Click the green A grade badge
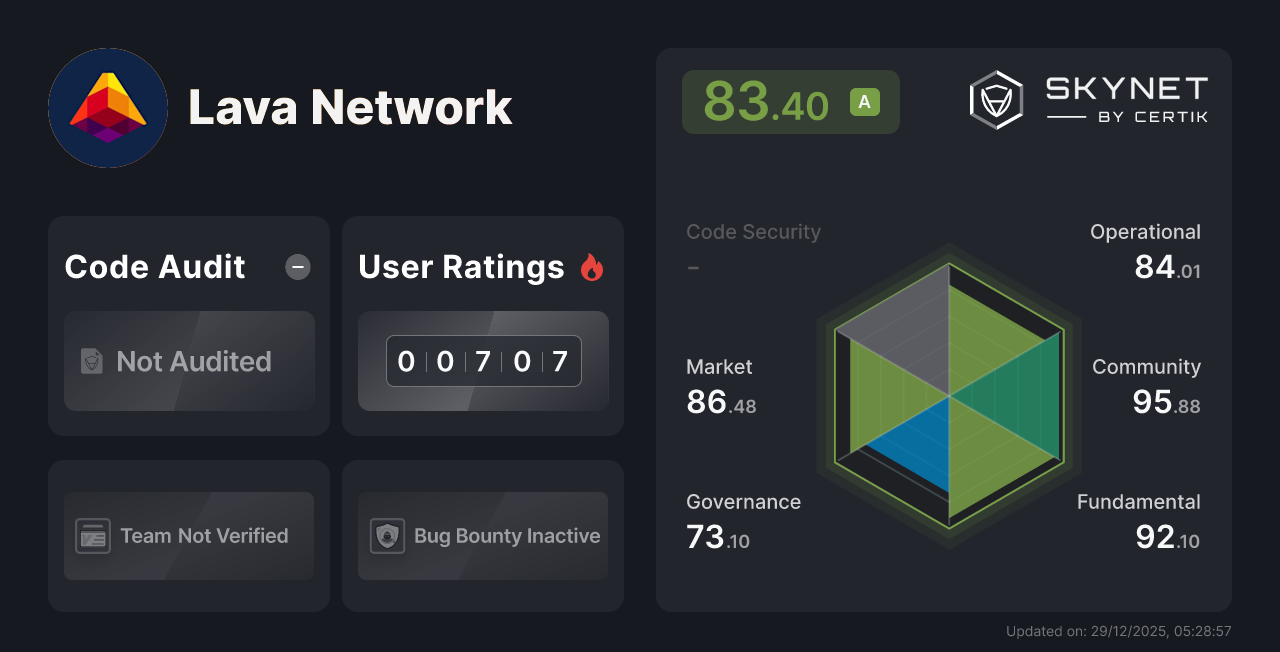The width and height of the screenshot is (1280, 652). [x=864, y=101]
